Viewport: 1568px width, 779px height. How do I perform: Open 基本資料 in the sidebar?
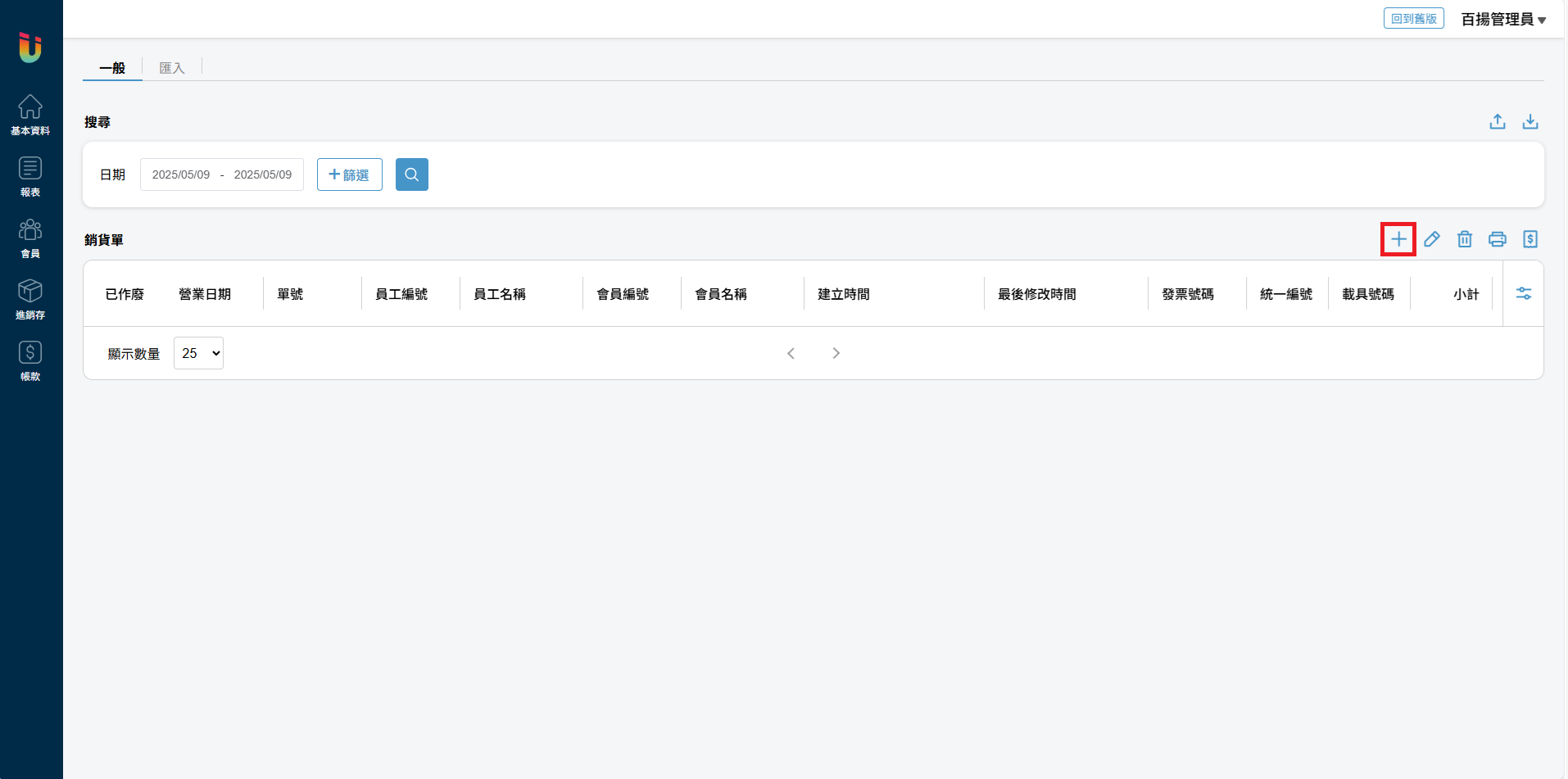[30, 115]
